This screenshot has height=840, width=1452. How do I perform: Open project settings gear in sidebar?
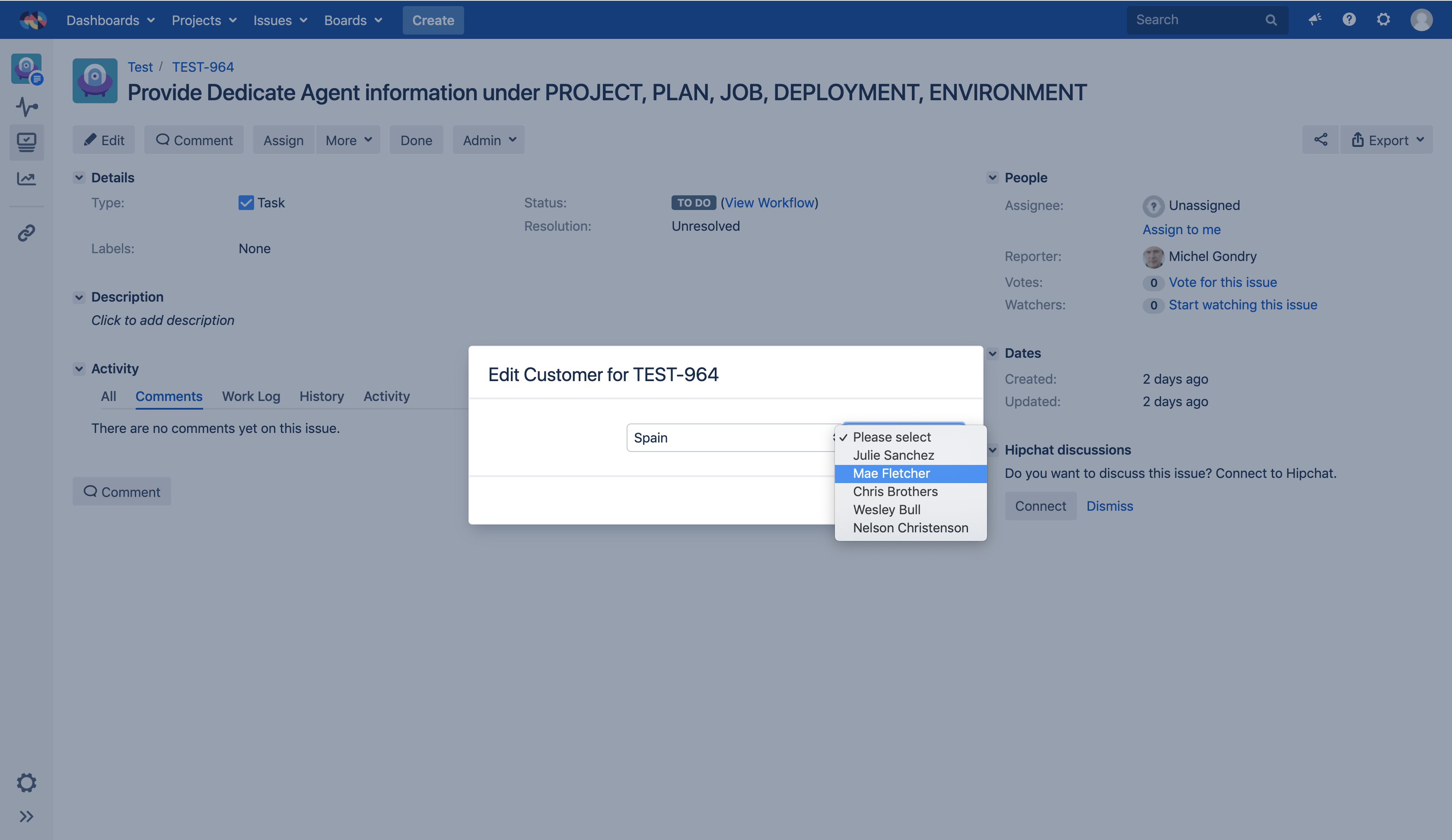click(26, 783)
